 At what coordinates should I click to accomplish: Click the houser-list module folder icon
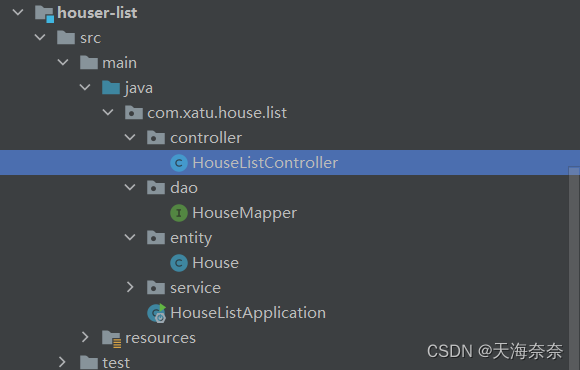[x=44, y=13]
